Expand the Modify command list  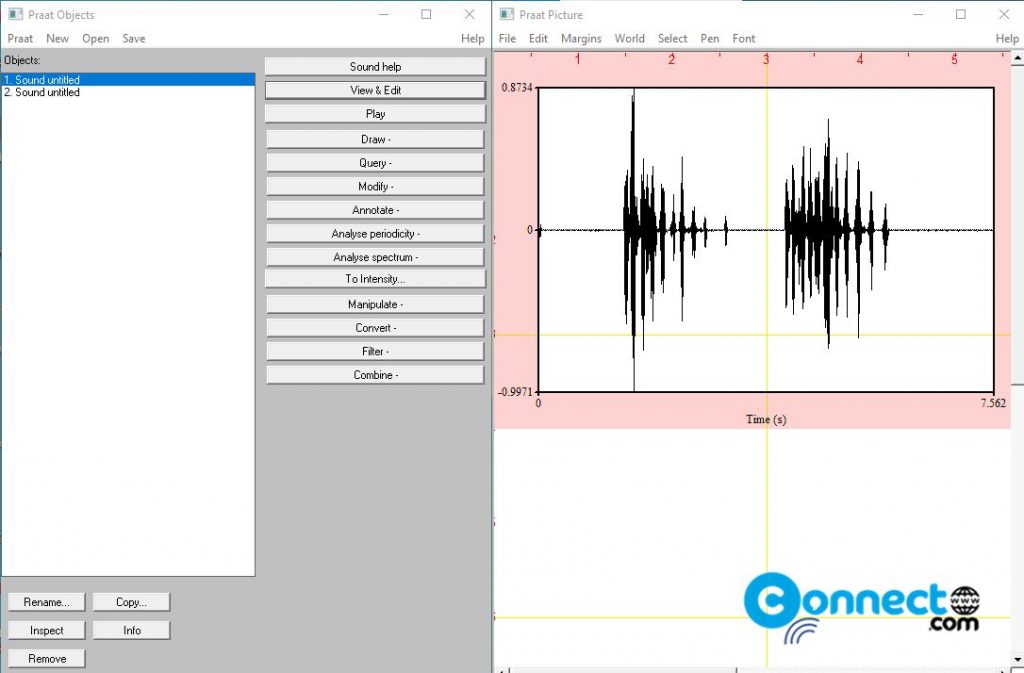click(375, 186)
